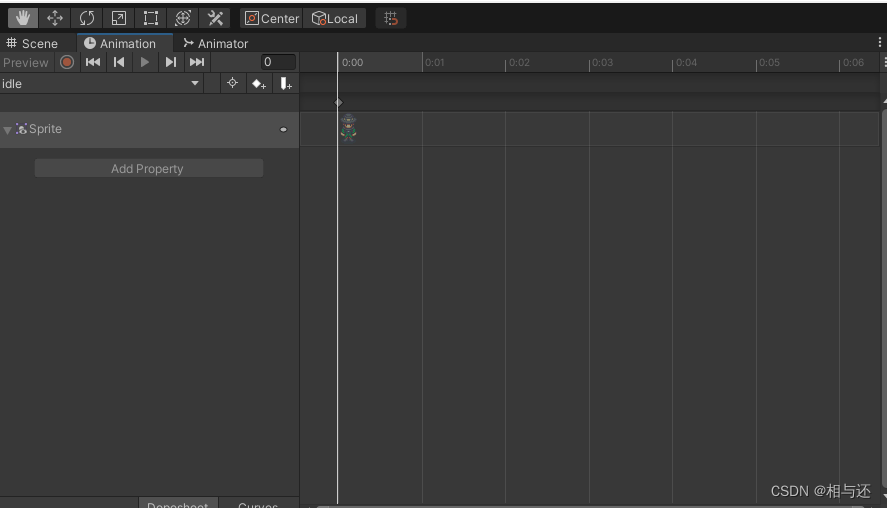Select the Hand tool
This screenshot has height=508, width=887.
click(23, 18)
